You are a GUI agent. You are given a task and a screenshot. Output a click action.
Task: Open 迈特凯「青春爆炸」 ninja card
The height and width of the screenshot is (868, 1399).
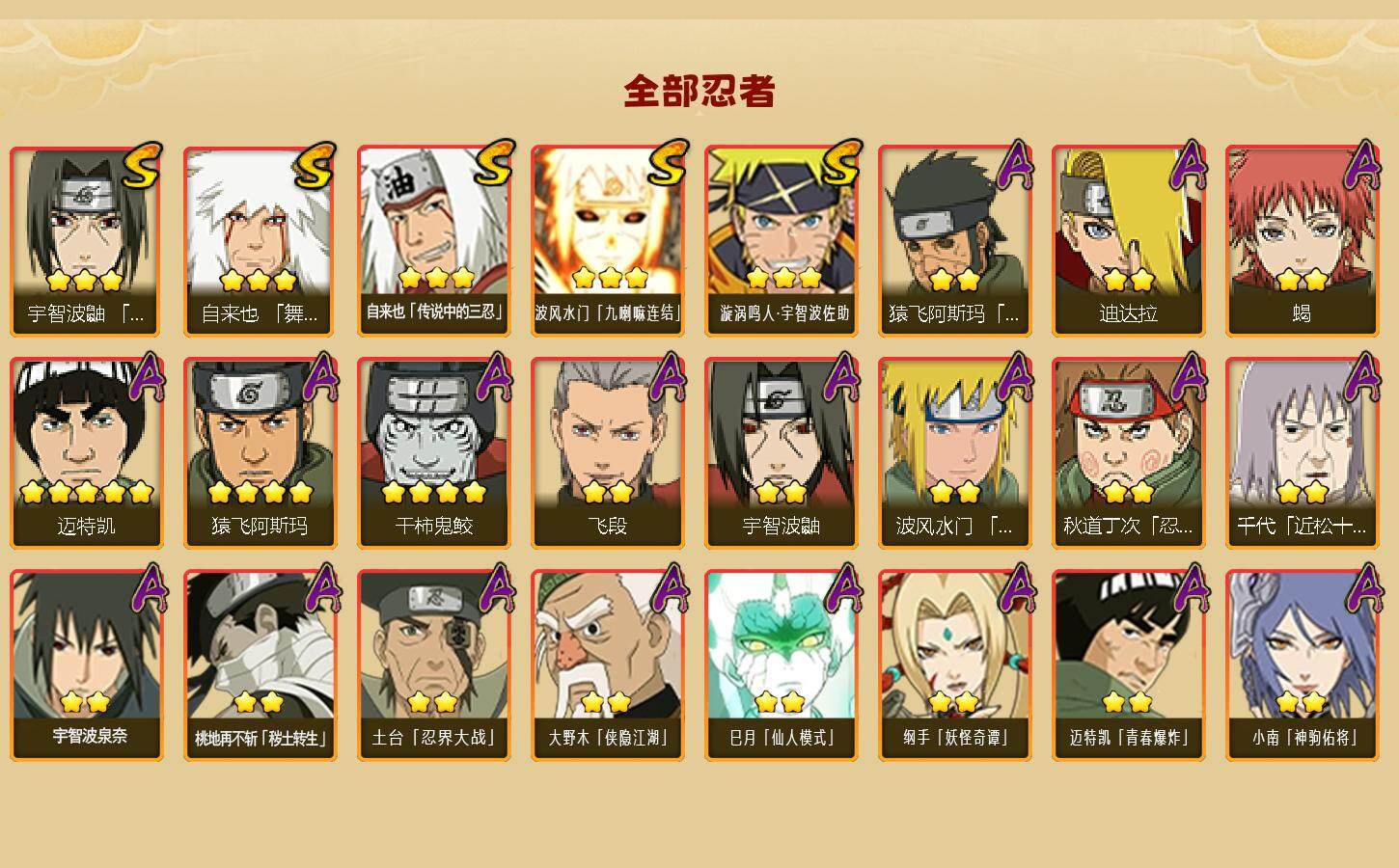[1128, 665]
